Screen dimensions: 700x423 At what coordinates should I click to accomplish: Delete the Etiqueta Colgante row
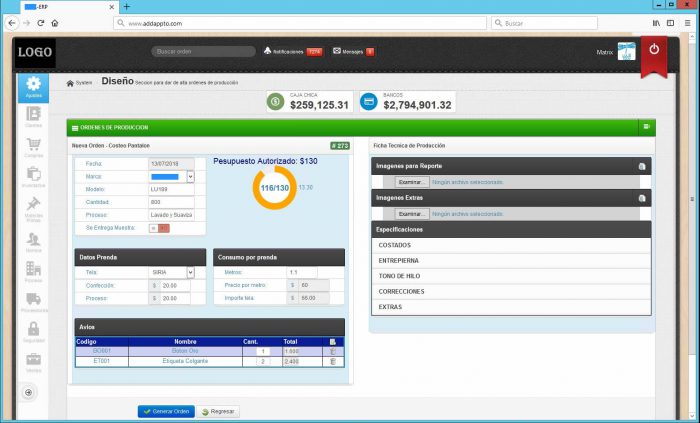(x=333, y=361)
